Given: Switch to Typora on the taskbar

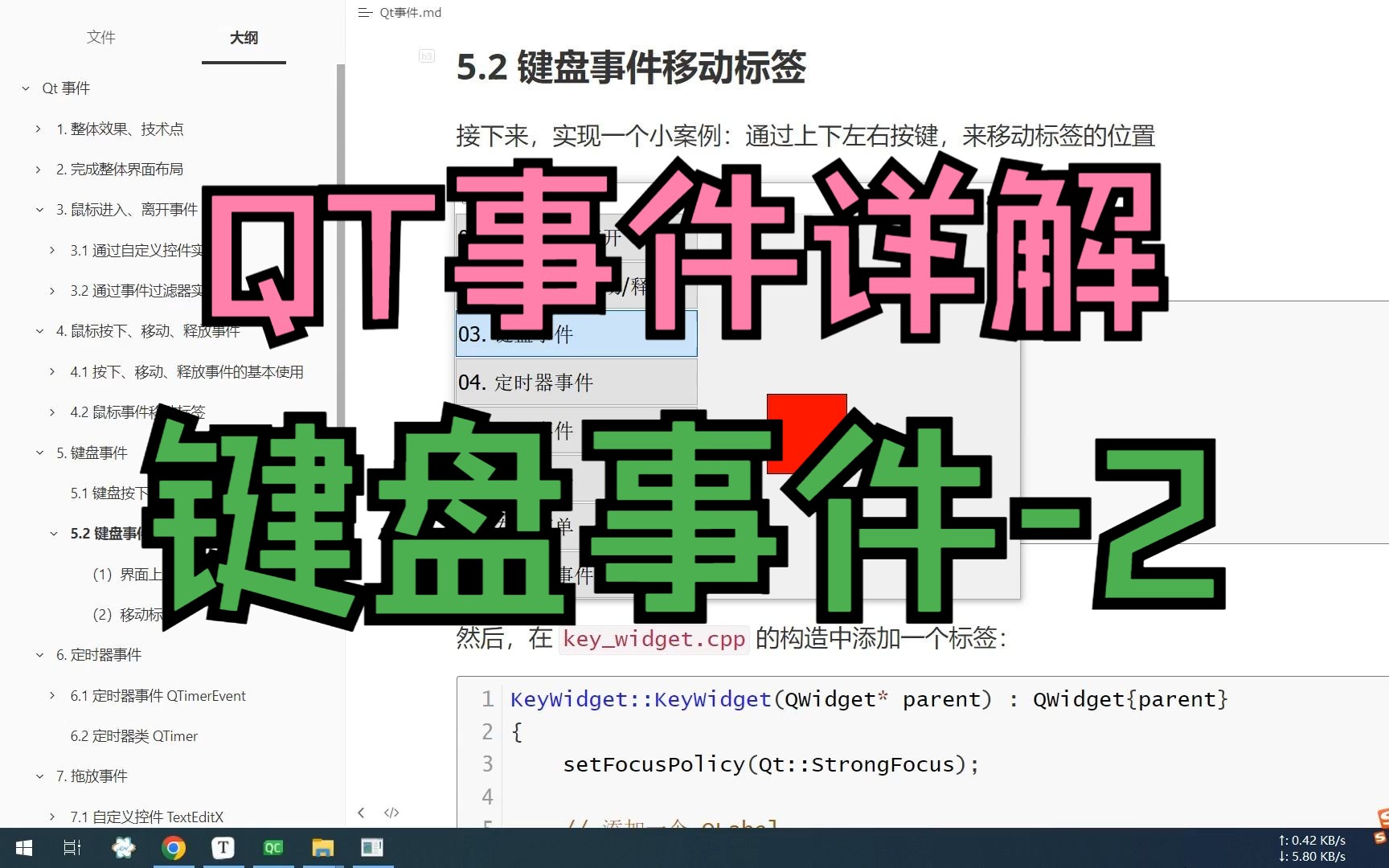Looking at the screenshot, I should [x=223, y=848].
